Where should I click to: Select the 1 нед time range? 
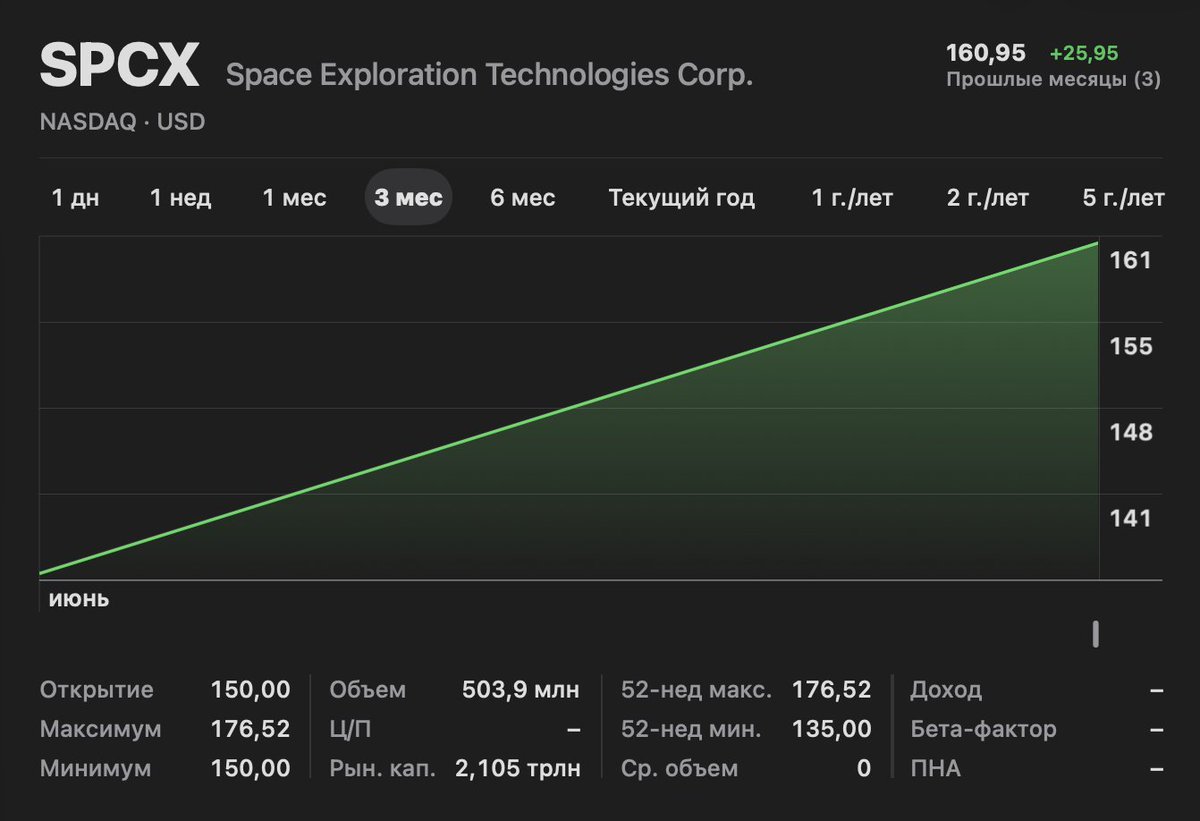pos(180,198)
